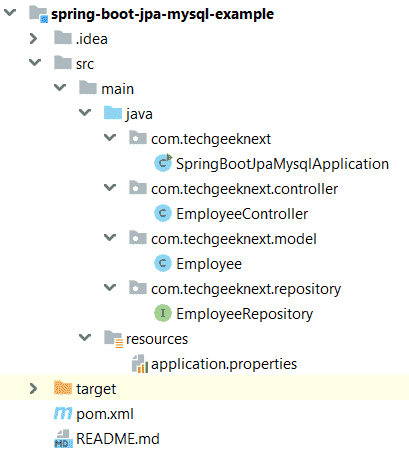The width and height of the screenshot is (409, 454).
Task: Click the orange target folder icon
Action: point(63,388)
